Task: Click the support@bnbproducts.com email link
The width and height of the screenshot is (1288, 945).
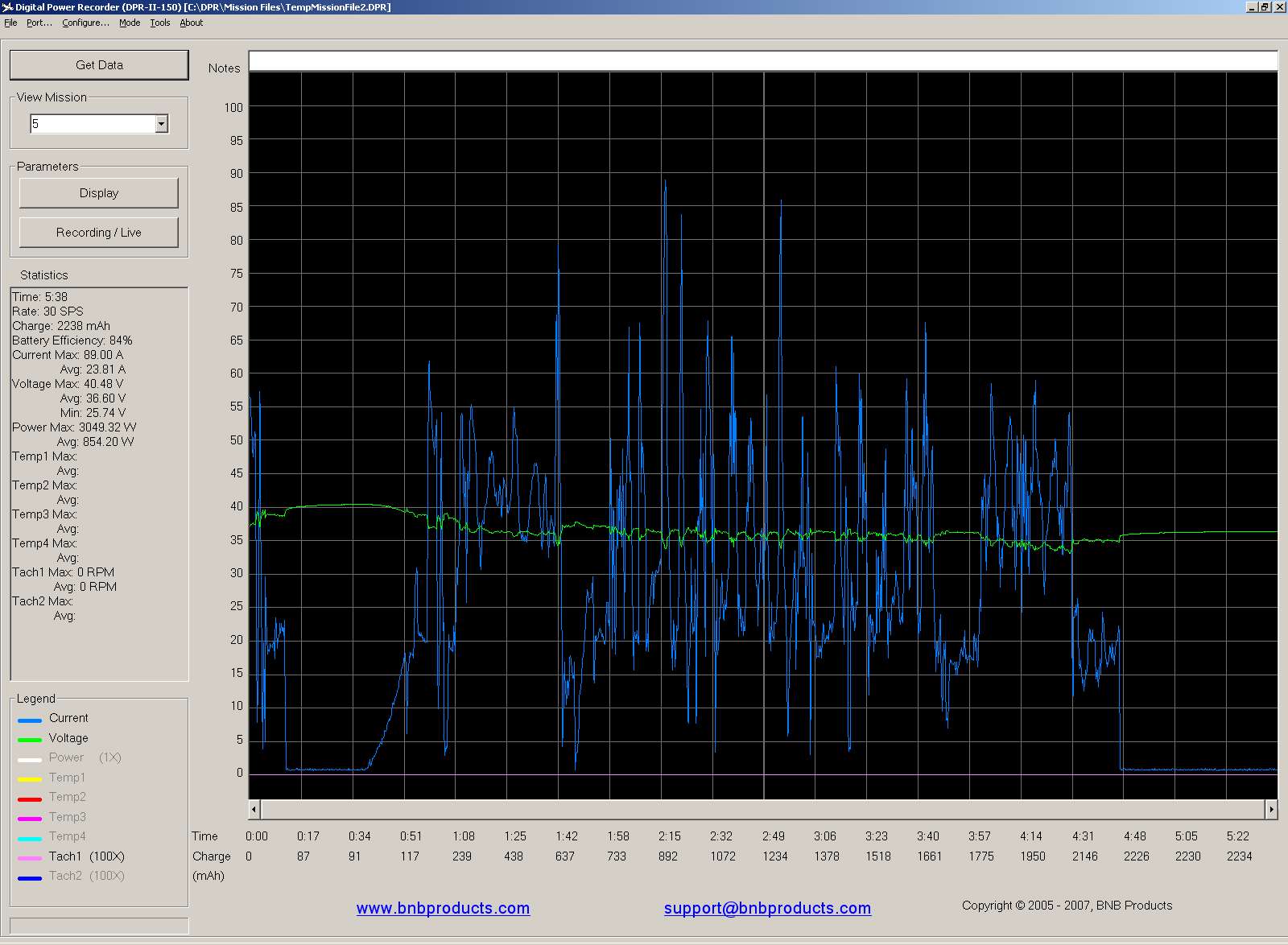Action: pyautogui.click(x=767, y=908)
